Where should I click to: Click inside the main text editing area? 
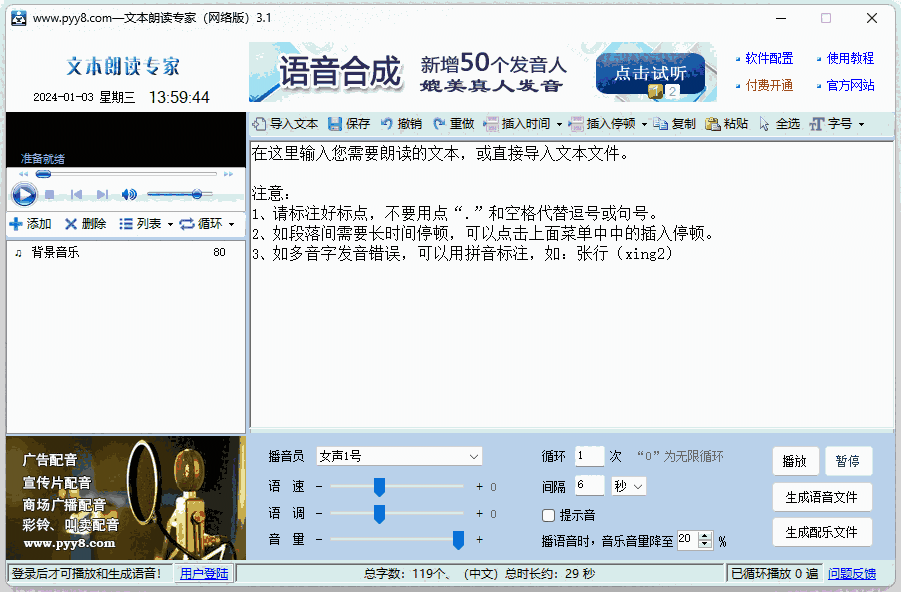pyautogui.click(x=572, y=285)
